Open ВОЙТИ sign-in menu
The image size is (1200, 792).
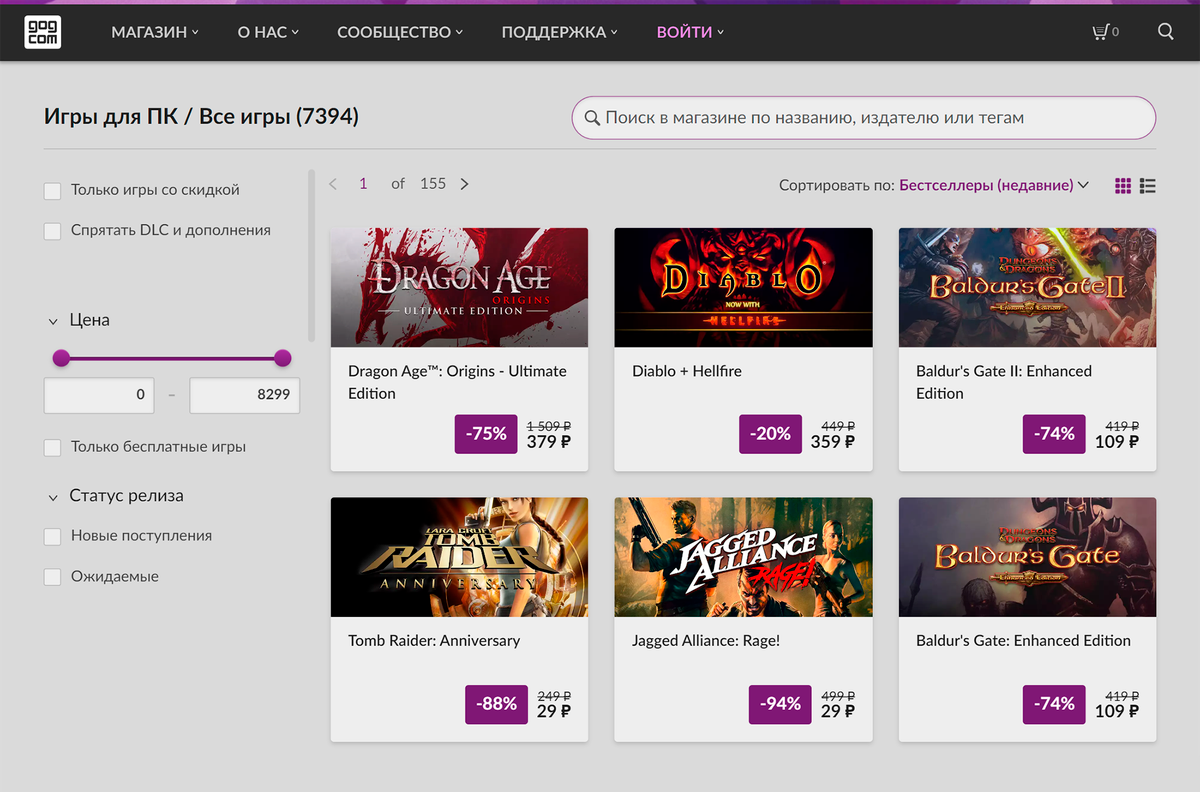691,32
